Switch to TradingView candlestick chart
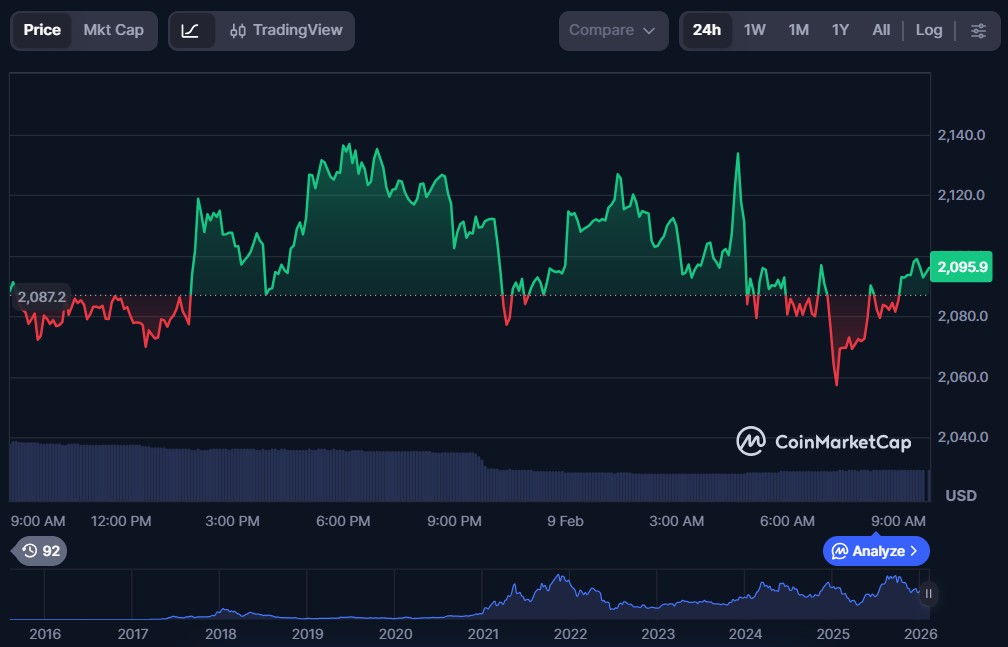The width and height of the screenshot is (1008, 647). pos(286,30)
